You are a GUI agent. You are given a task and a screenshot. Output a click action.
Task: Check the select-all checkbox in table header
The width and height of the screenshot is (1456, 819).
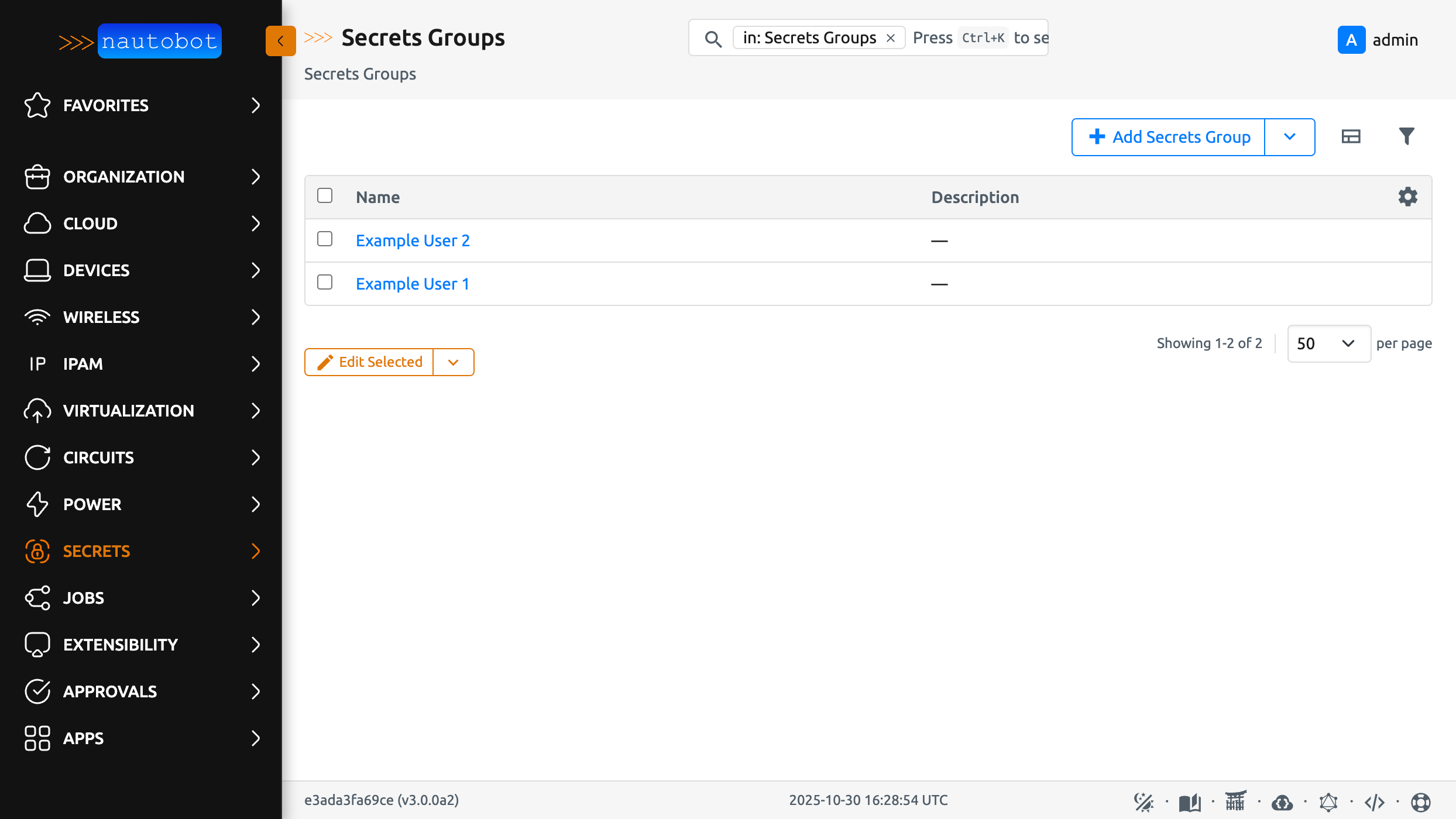pos(325,195)
